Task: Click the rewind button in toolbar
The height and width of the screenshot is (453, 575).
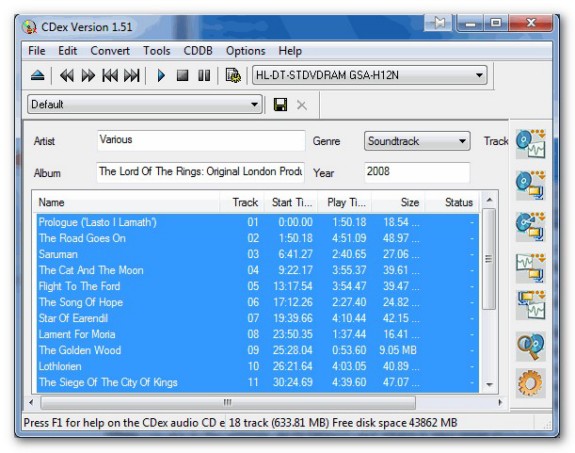Action: 67,76
